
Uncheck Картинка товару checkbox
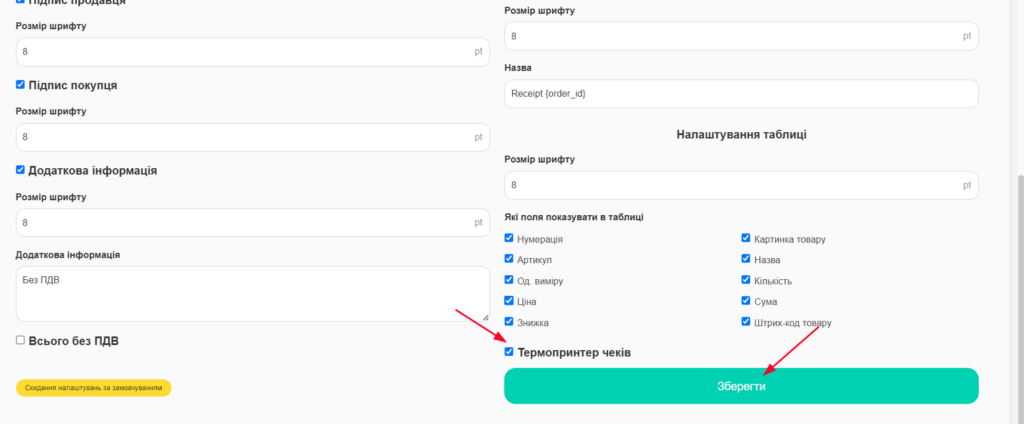(746, 238)
